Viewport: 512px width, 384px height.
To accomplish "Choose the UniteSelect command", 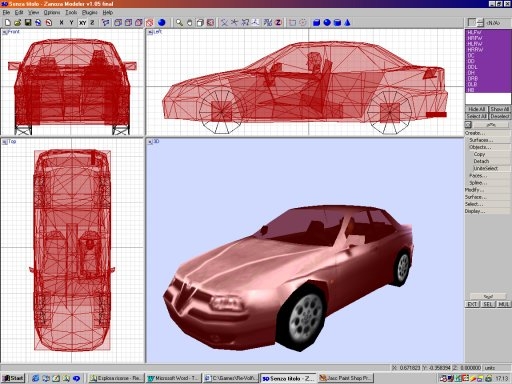I will [491, 168].
